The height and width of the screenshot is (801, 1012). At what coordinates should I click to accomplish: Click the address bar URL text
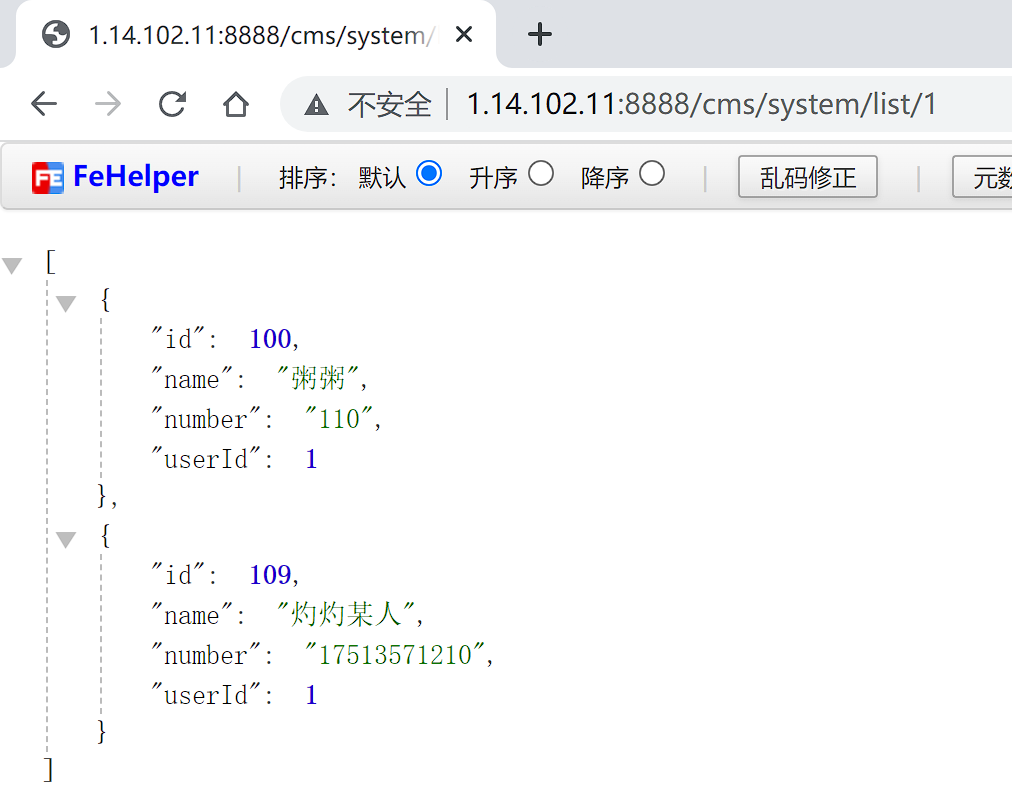(700, 104)
